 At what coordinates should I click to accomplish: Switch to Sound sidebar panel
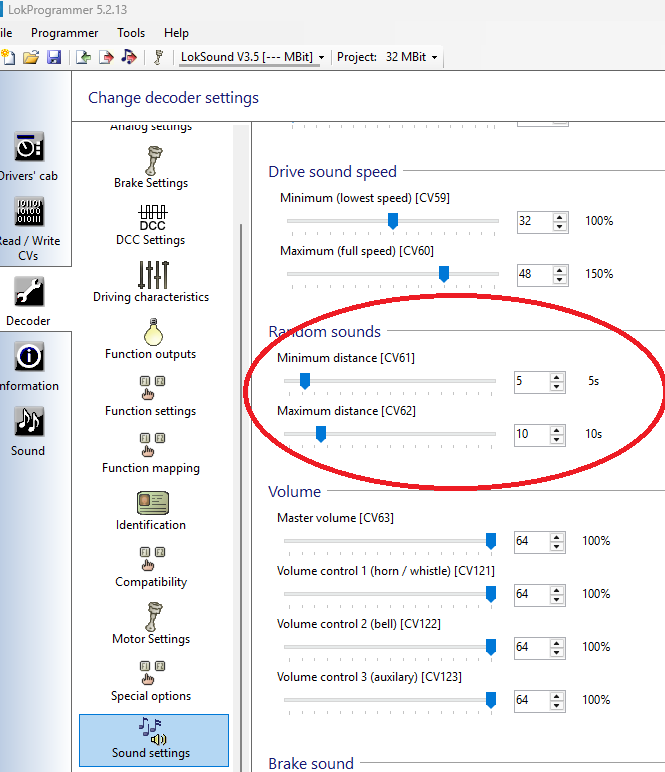(x=28, y=431)
